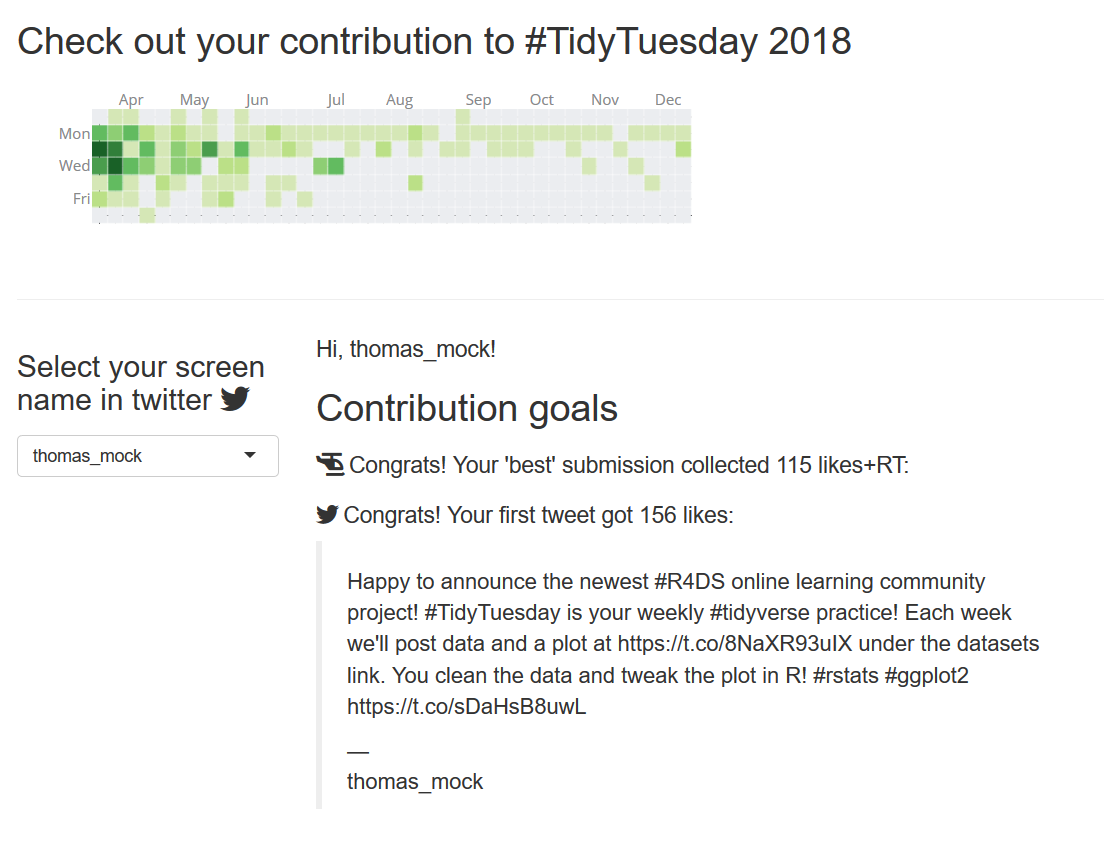Open the t.co/8NaXR93uIX link in the tweet
Screen dimensions: 1104x848
[x=735, y=644]
